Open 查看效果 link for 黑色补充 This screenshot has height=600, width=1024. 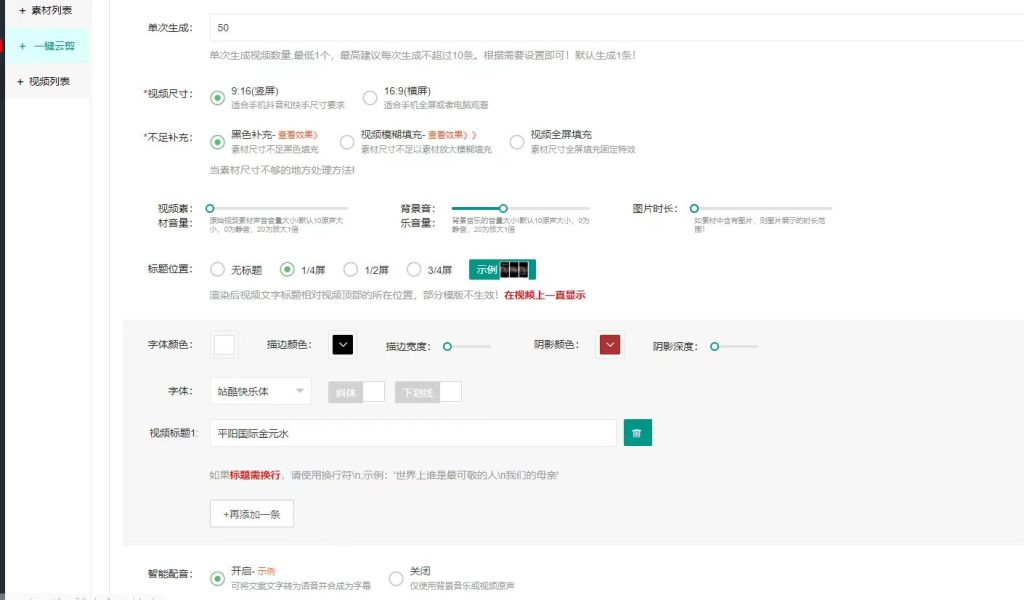pyautogui.click(x=298, y=134)
